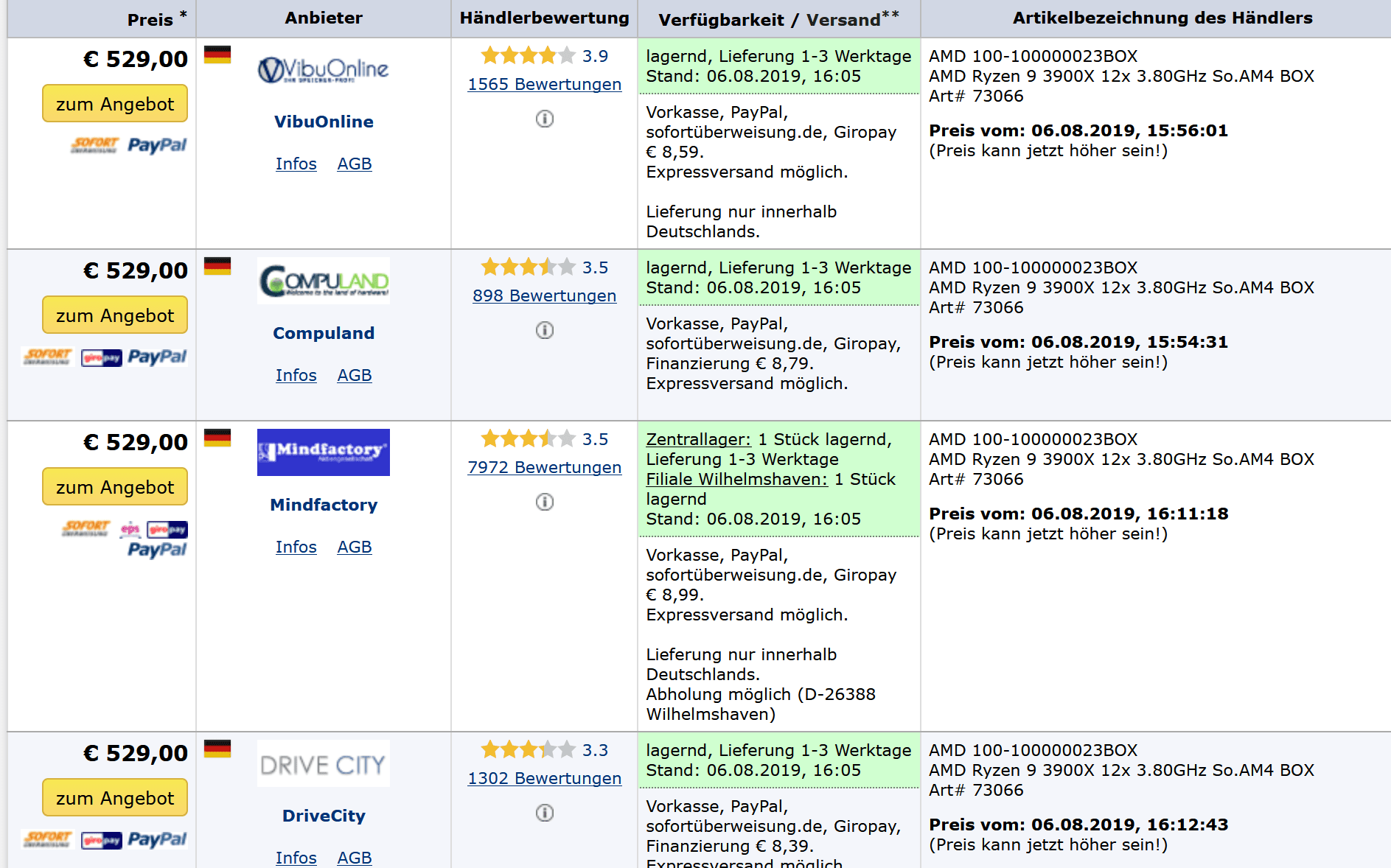Screen dimensions: 1391x868
Task: Click the Drive City shop logo
Action: [x=324, y=764]
